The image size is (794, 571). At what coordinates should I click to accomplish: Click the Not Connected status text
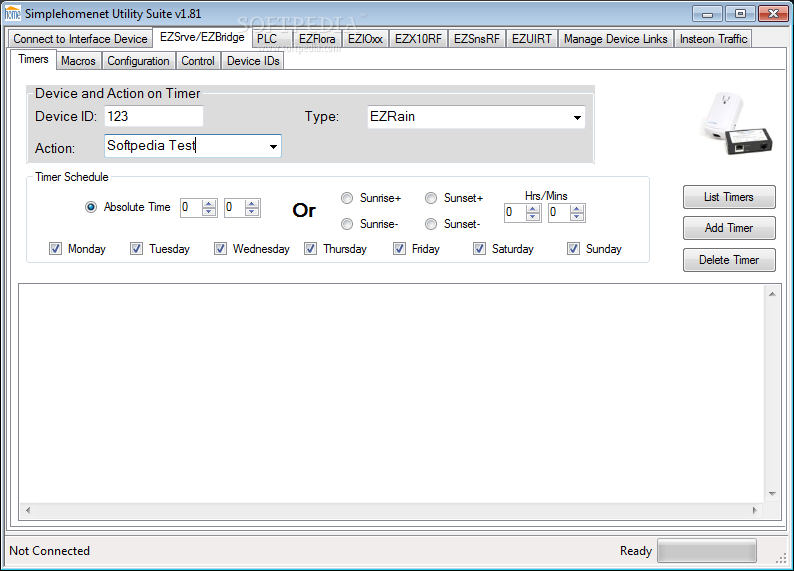tap(49, 551)
